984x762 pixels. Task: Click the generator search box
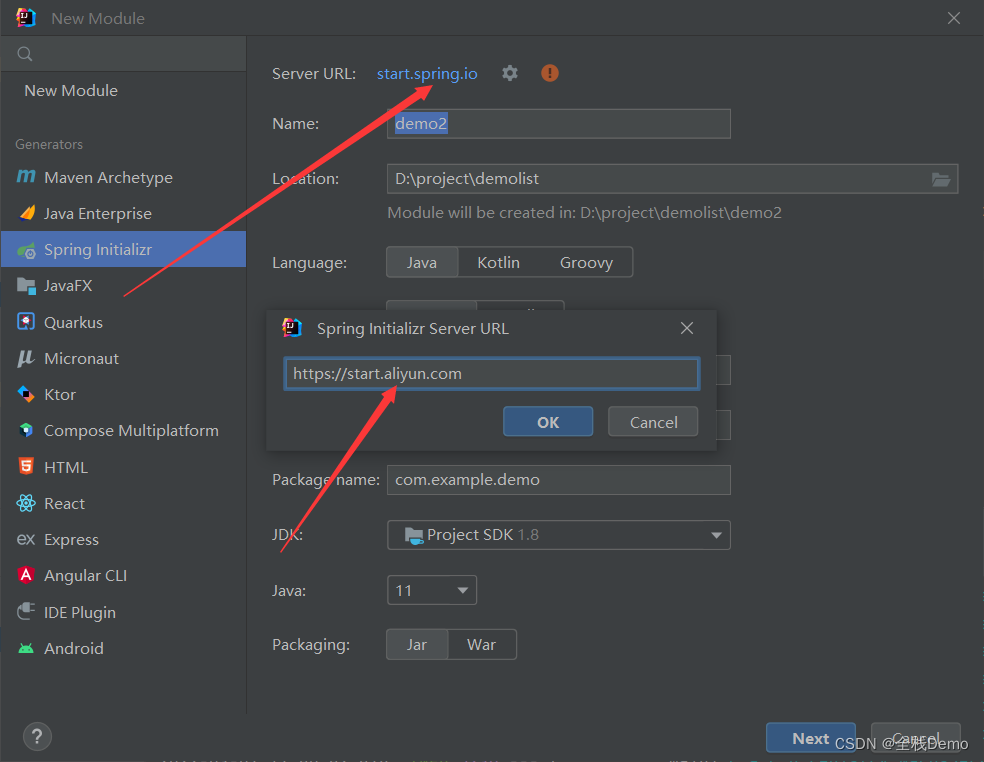pyautogui.click(x=123, y=53)
